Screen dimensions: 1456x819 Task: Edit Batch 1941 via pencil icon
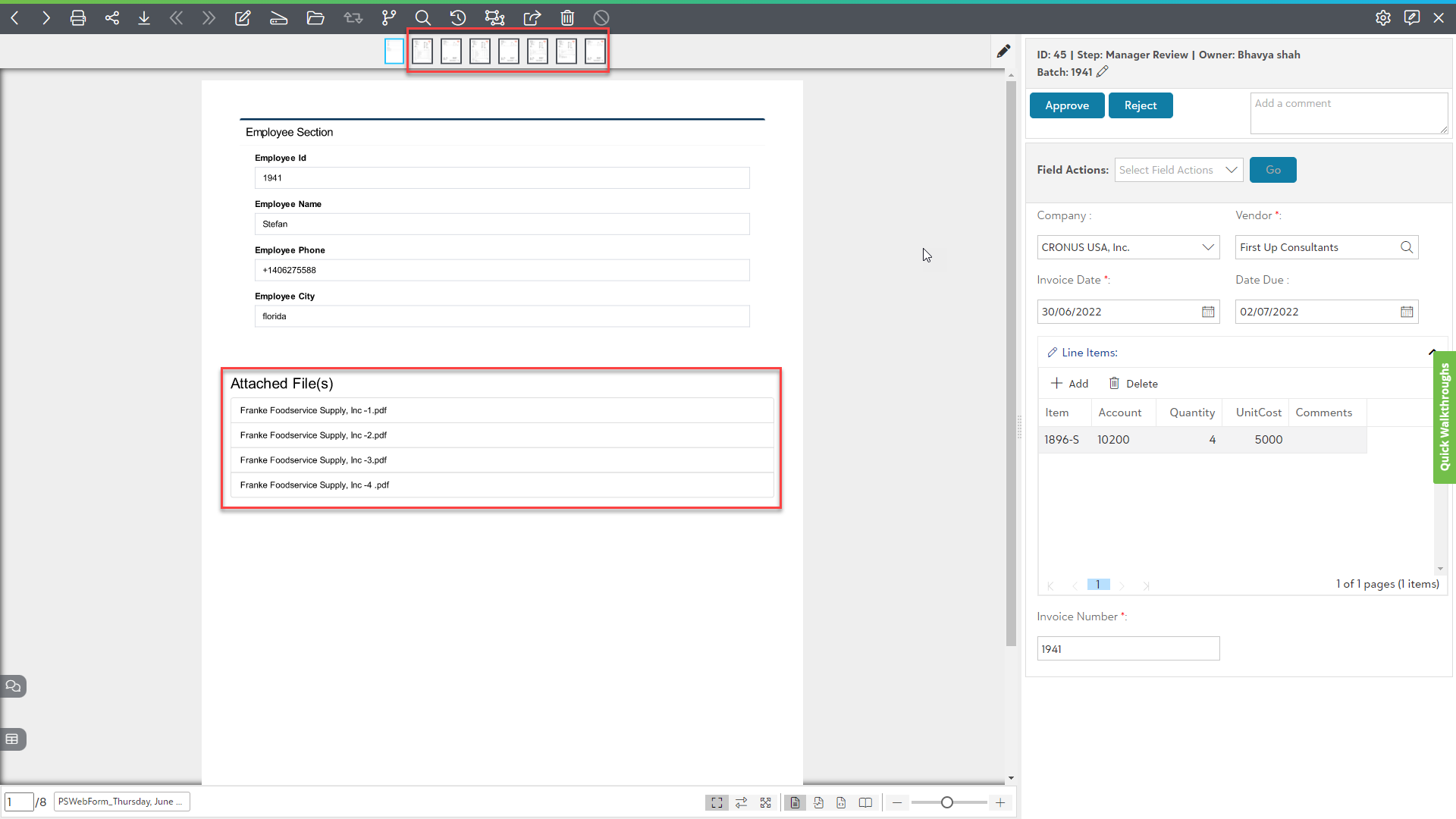1103,71
